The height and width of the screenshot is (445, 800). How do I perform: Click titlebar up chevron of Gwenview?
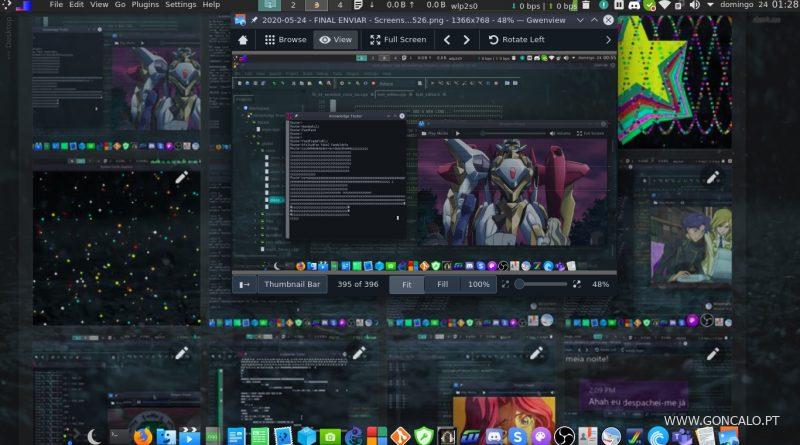pyautogui.click(x=594, y=20)
